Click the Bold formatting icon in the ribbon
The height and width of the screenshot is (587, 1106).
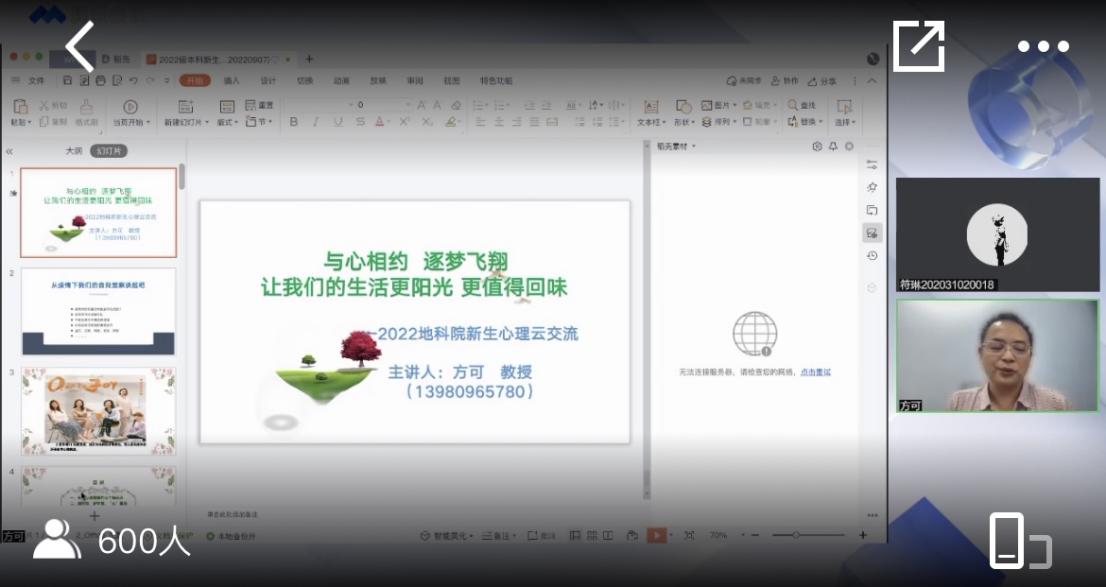293,122
